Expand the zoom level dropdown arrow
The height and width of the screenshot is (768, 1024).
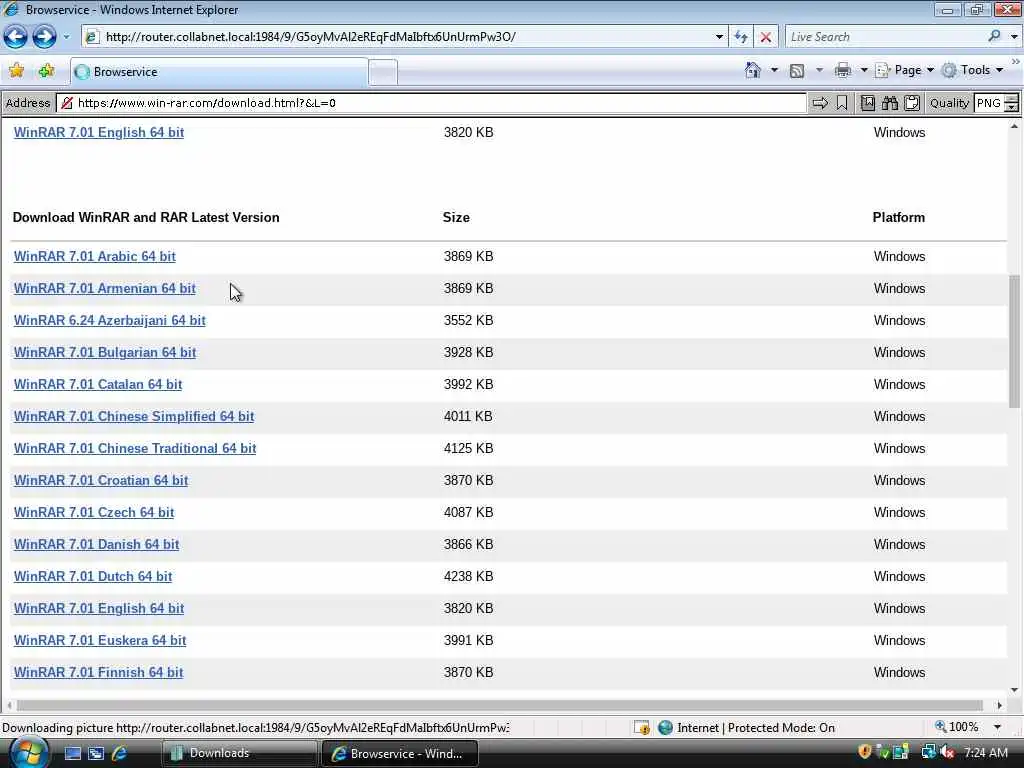coord(997,727)
